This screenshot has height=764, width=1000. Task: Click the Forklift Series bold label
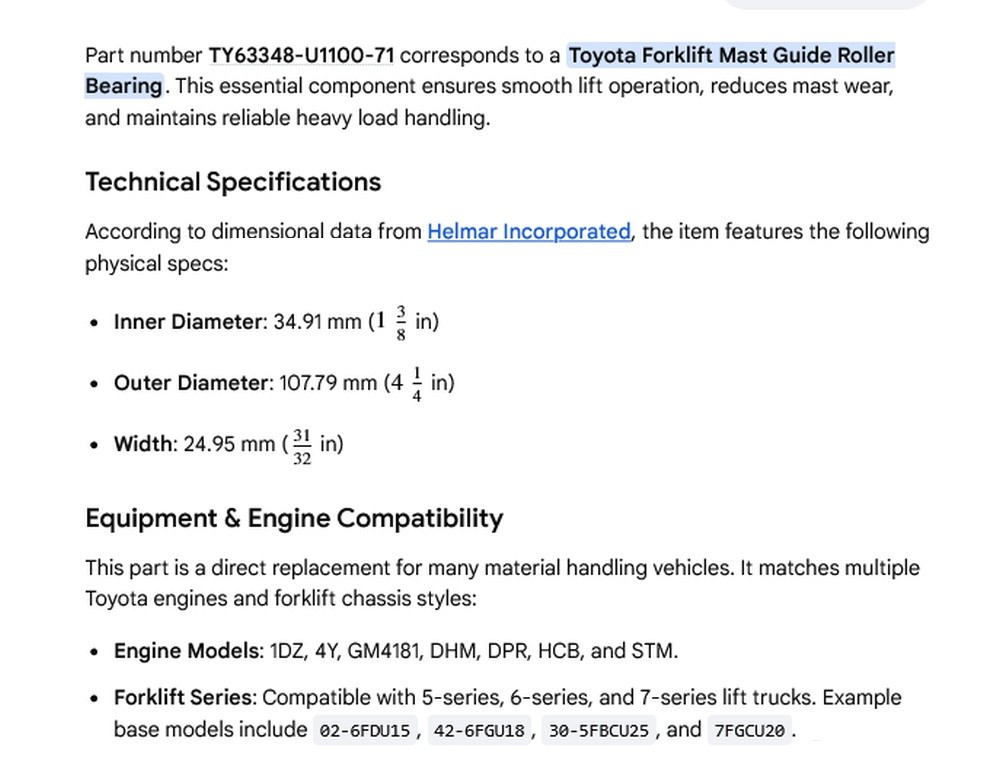pyautogui.click(x=182, y=698)
